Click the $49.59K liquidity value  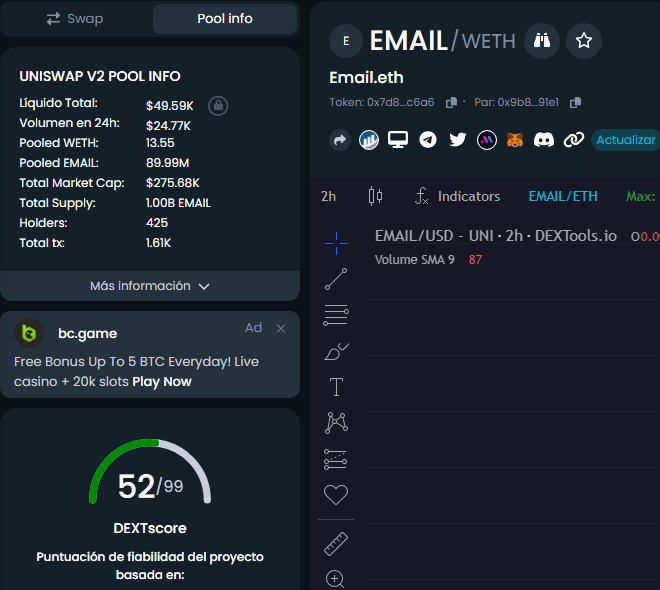click(170, 106)
